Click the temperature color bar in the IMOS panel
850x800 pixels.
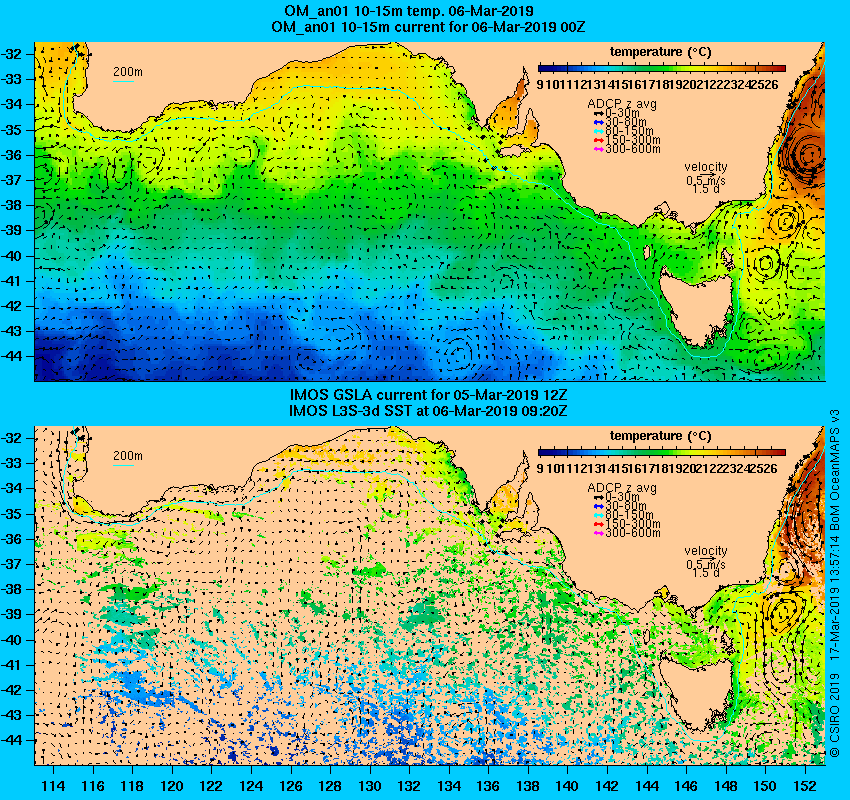coord(662,453)
